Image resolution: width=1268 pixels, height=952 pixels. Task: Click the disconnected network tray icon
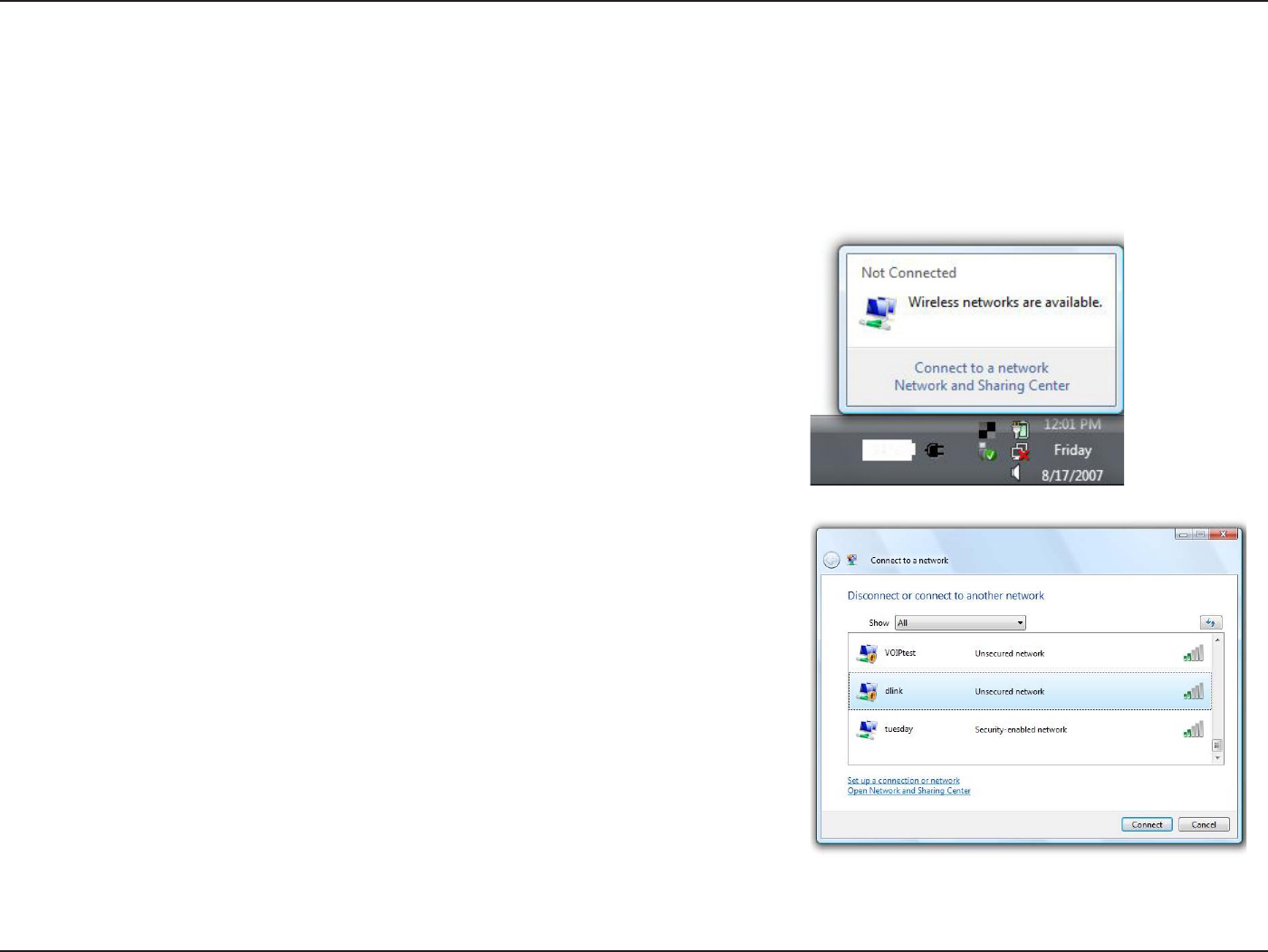pyautogui.click(x=1021, y=452)
